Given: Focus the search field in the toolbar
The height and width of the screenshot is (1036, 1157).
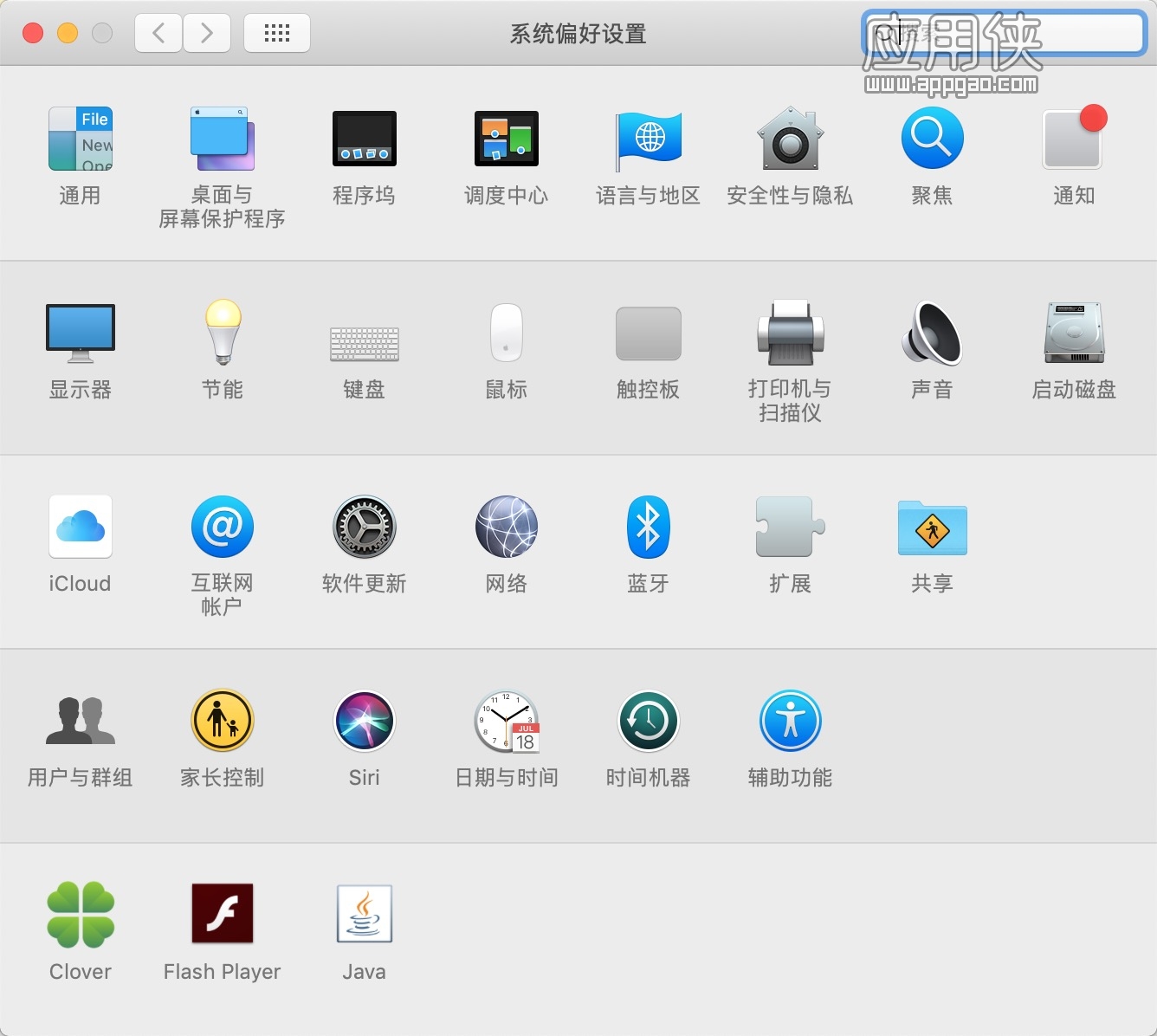Looking at the screenshot, I should [x=1005, y=34].
